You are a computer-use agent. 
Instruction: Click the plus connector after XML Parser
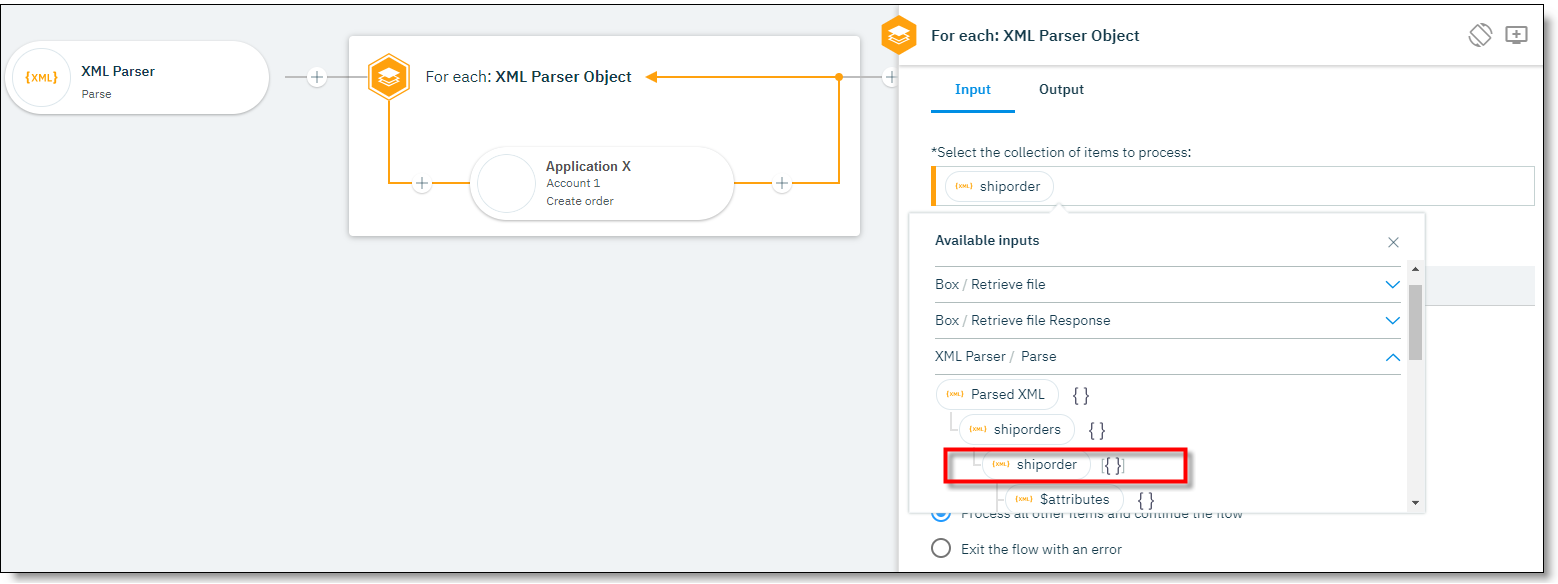317,77
